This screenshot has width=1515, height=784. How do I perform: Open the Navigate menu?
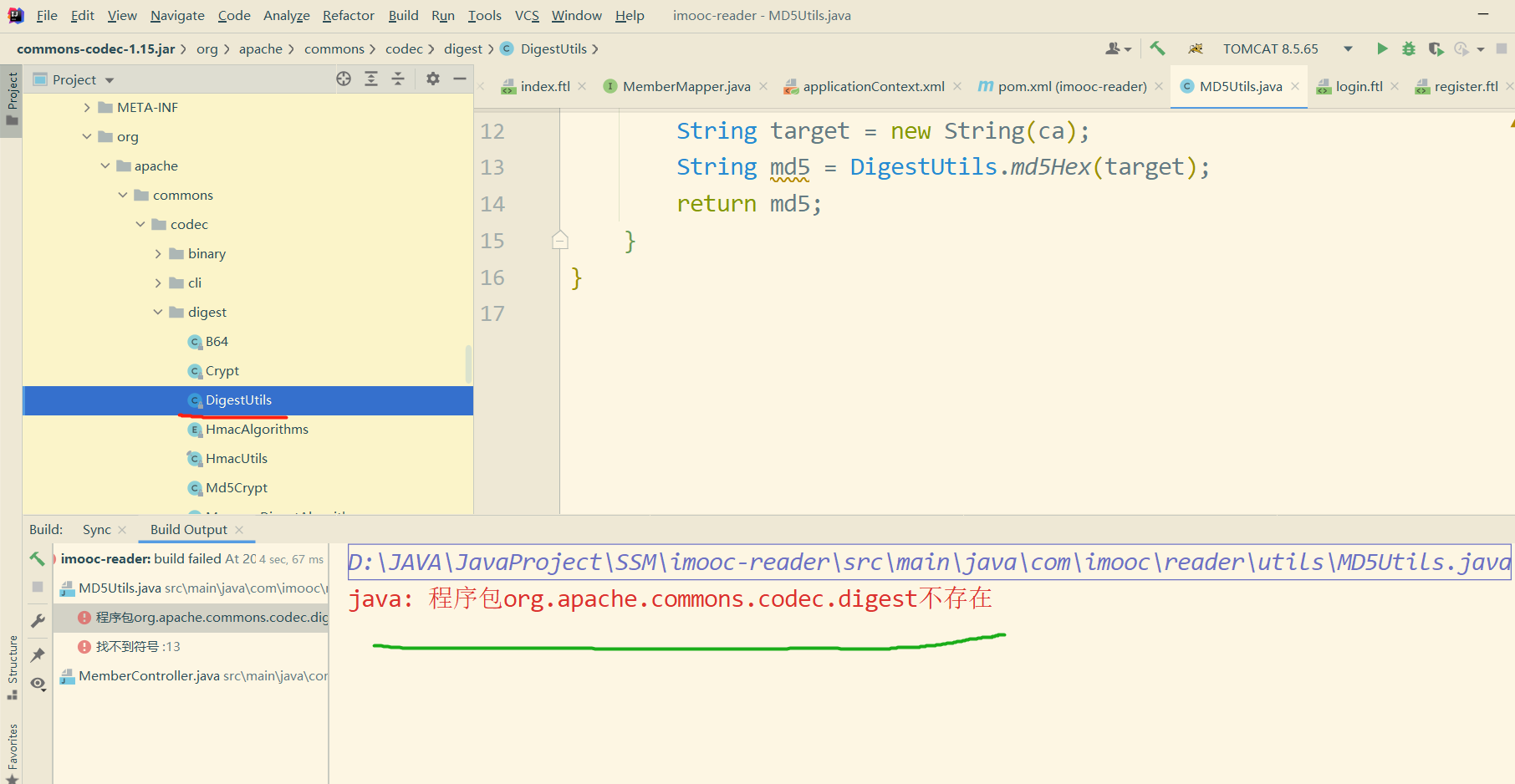(x=177, y=15)
